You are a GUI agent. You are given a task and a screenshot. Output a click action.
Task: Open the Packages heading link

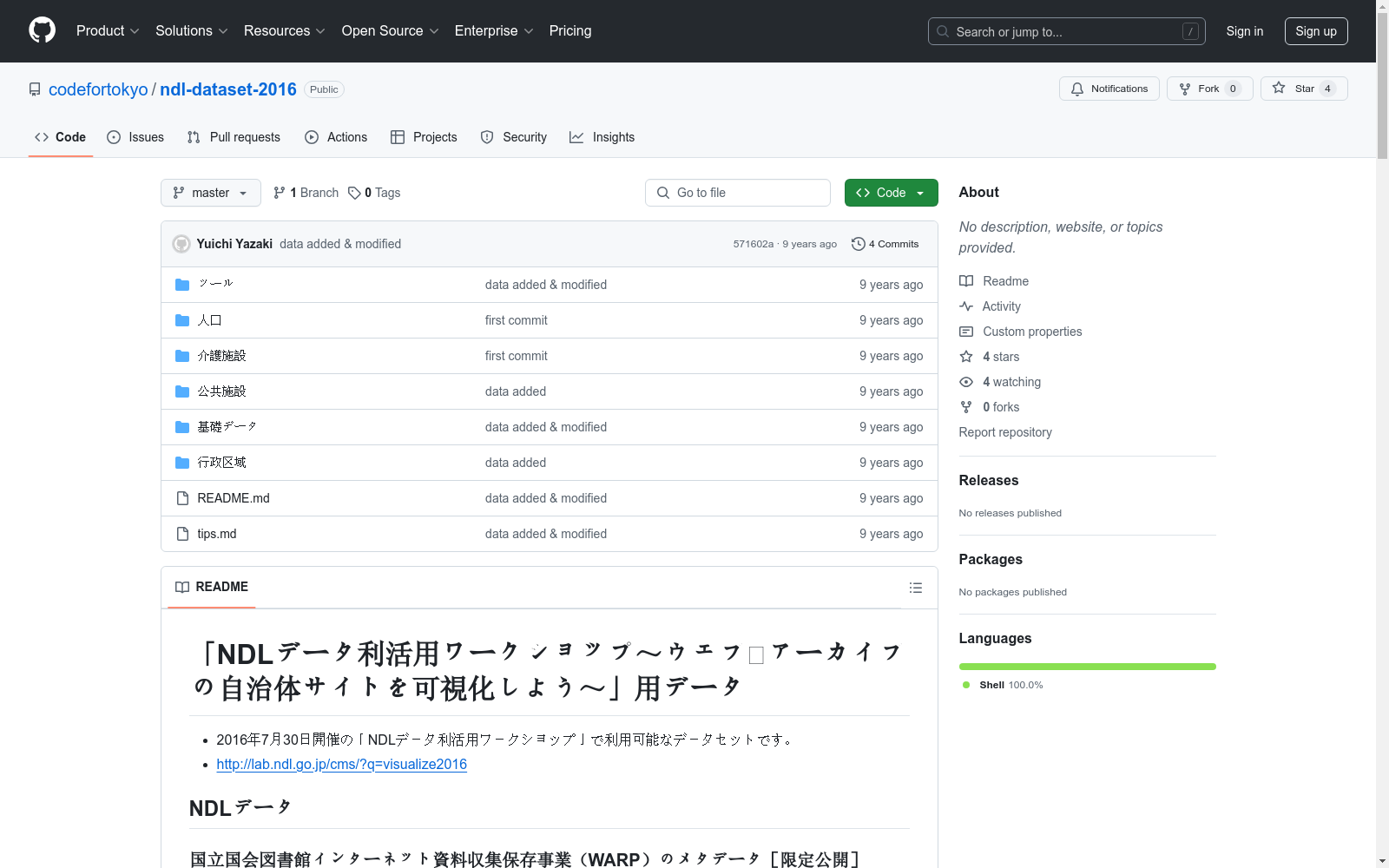(x=991, y=560)
